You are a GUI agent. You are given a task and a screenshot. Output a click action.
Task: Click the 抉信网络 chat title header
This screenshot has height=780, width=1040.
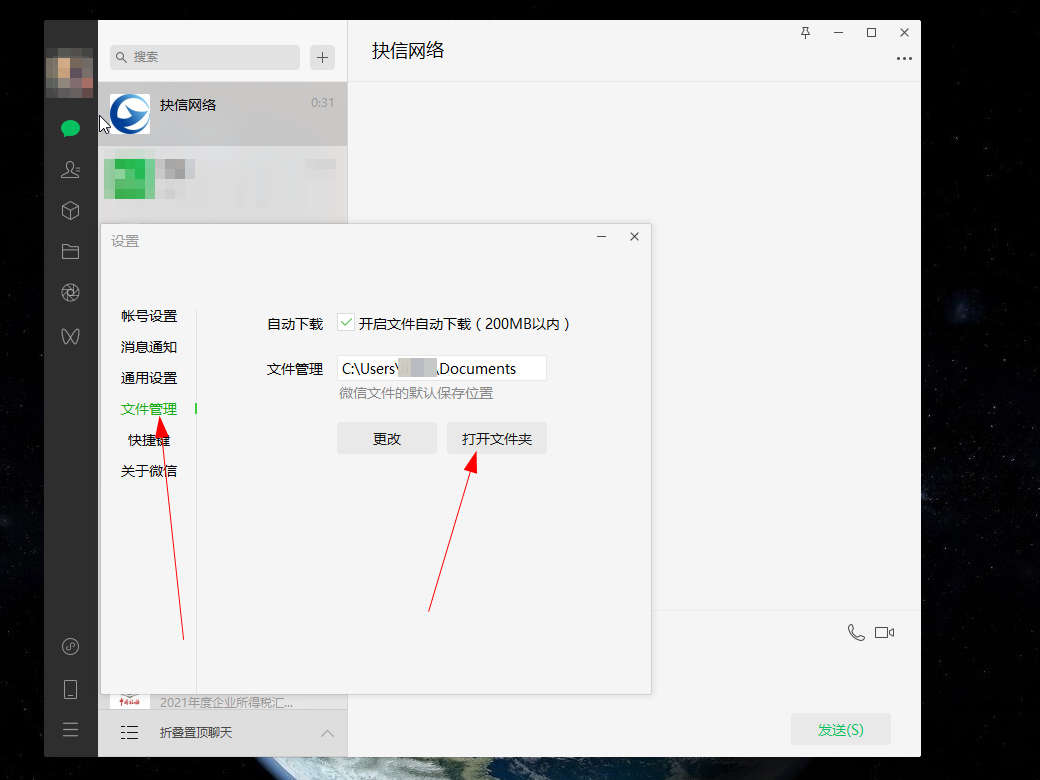click(408, 51)
